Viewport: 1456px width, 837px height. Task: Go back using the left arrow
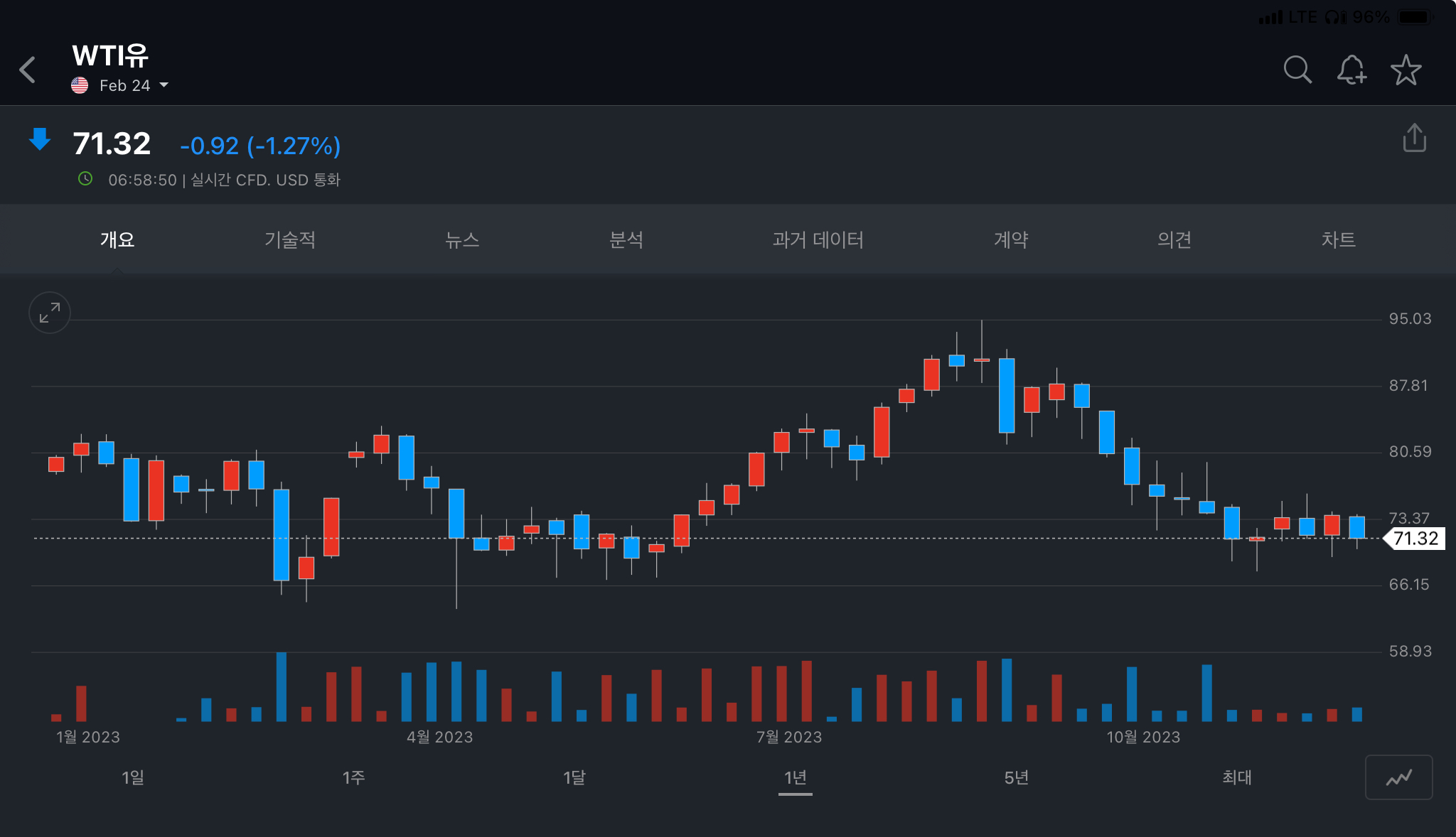pos(28,70)
